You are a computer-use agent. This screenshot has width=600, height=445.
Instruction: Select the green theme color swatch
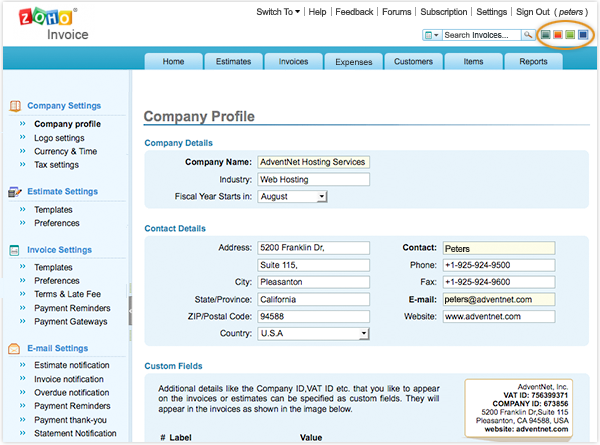point(570,35)
